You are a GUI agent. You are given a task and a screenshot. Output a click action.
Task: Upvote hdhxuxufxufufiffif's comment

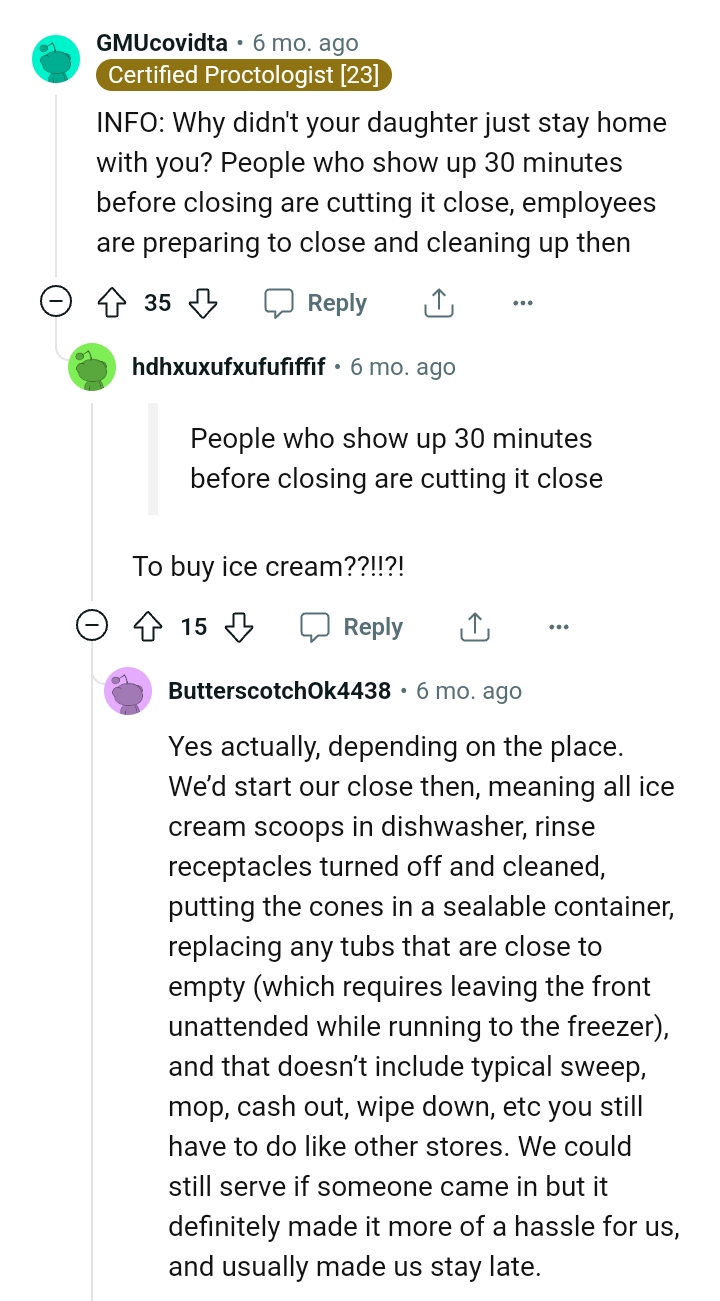click(147, 627)
